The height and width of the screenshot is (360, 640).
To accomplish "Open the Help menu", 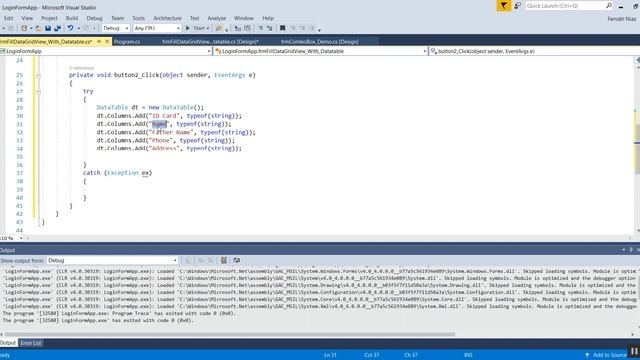I will (x=268, y=18).
